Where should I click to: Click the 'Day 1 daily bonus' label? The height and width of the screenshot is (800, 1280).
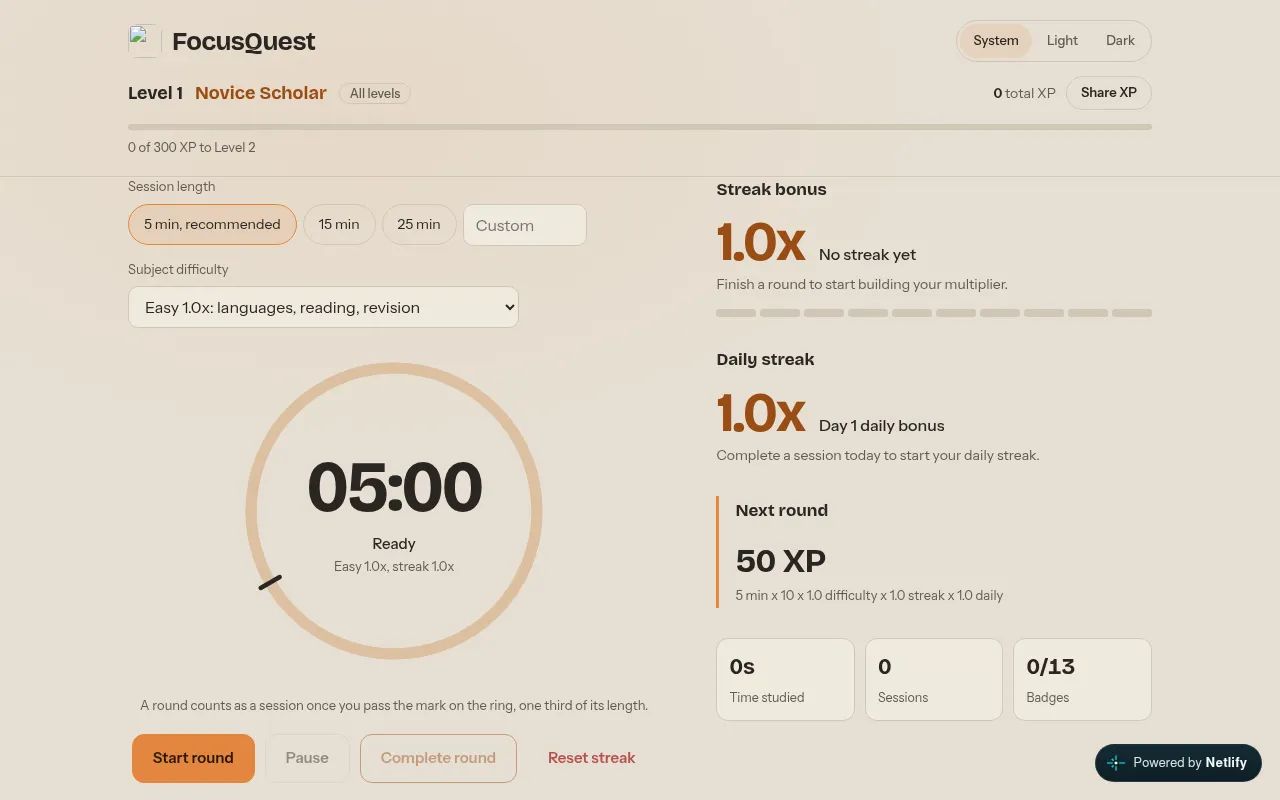coord(881,426)
